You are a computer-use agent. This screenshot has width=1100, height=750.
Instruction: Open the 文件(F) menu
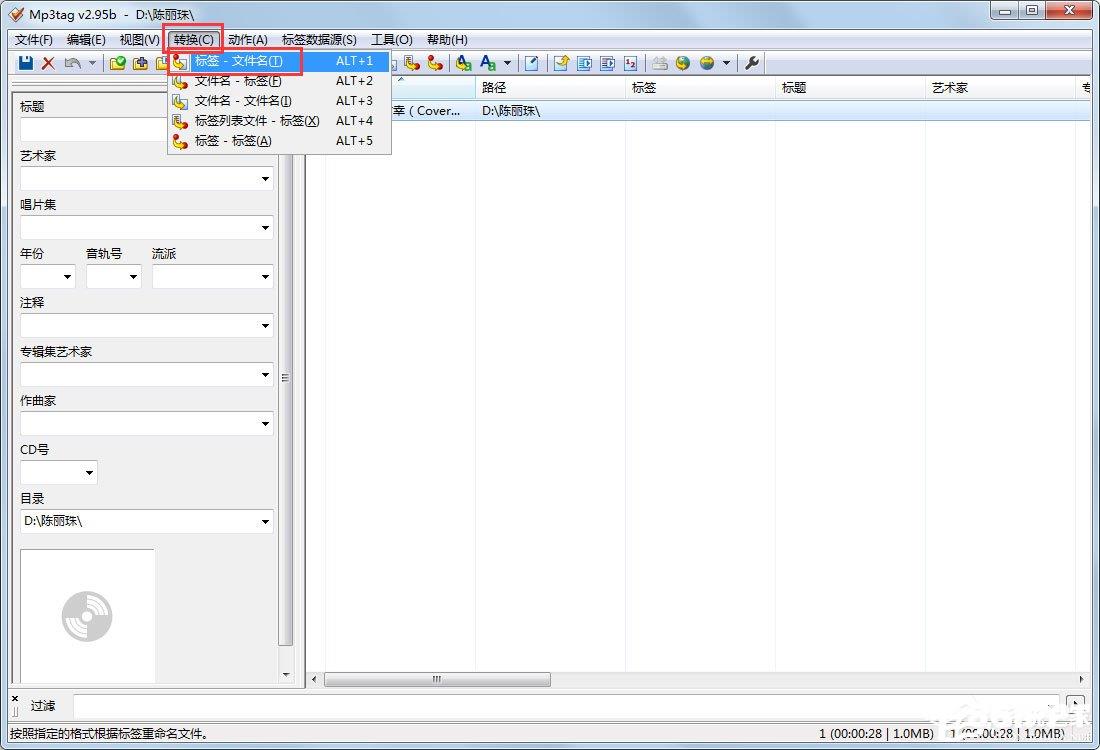pos(34,40)
